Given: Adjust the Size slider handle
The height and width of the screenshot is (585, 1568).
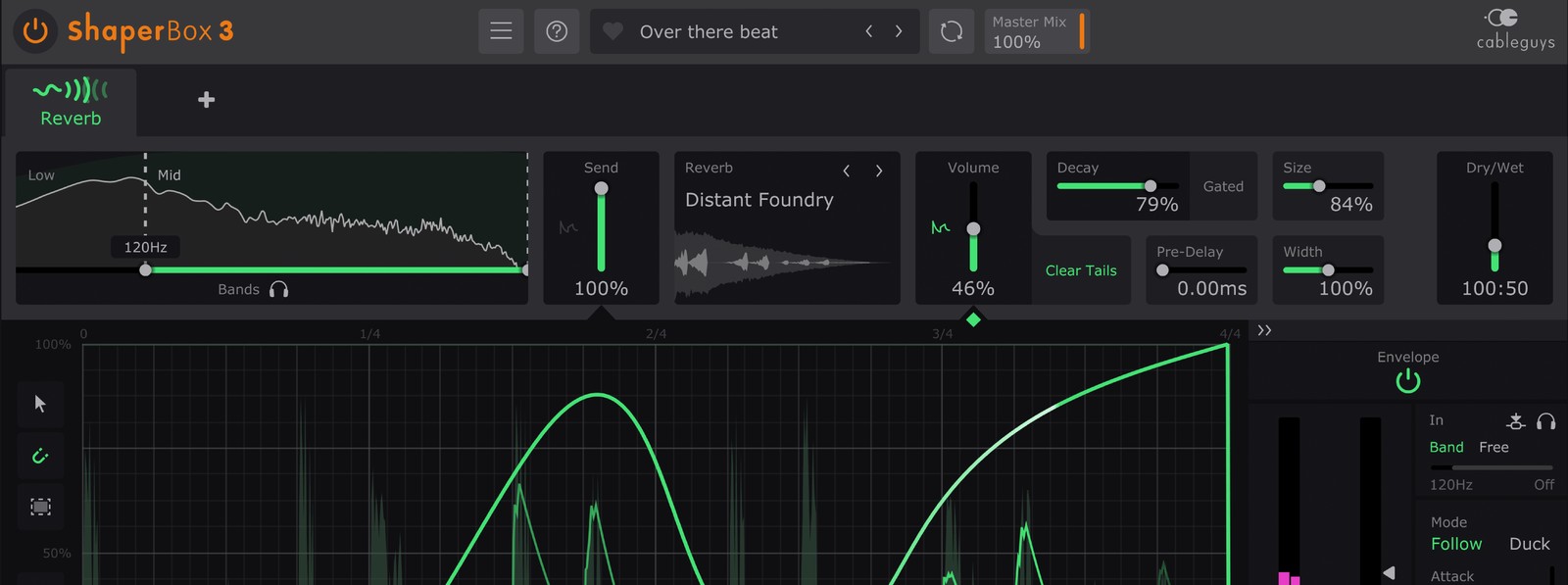Looking at the screenshot, I should pos(1319,185).
